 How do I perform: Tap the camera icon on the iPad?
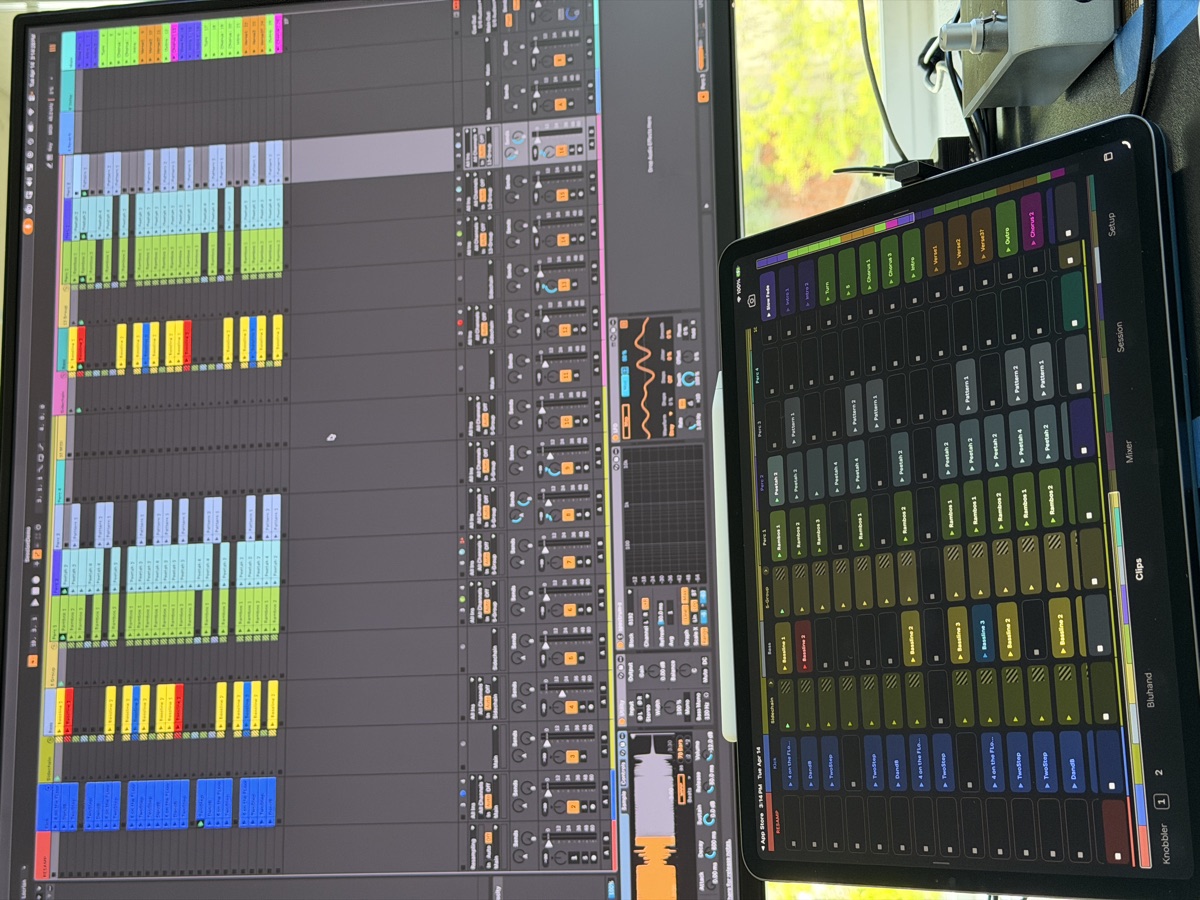tap(752, 301)
